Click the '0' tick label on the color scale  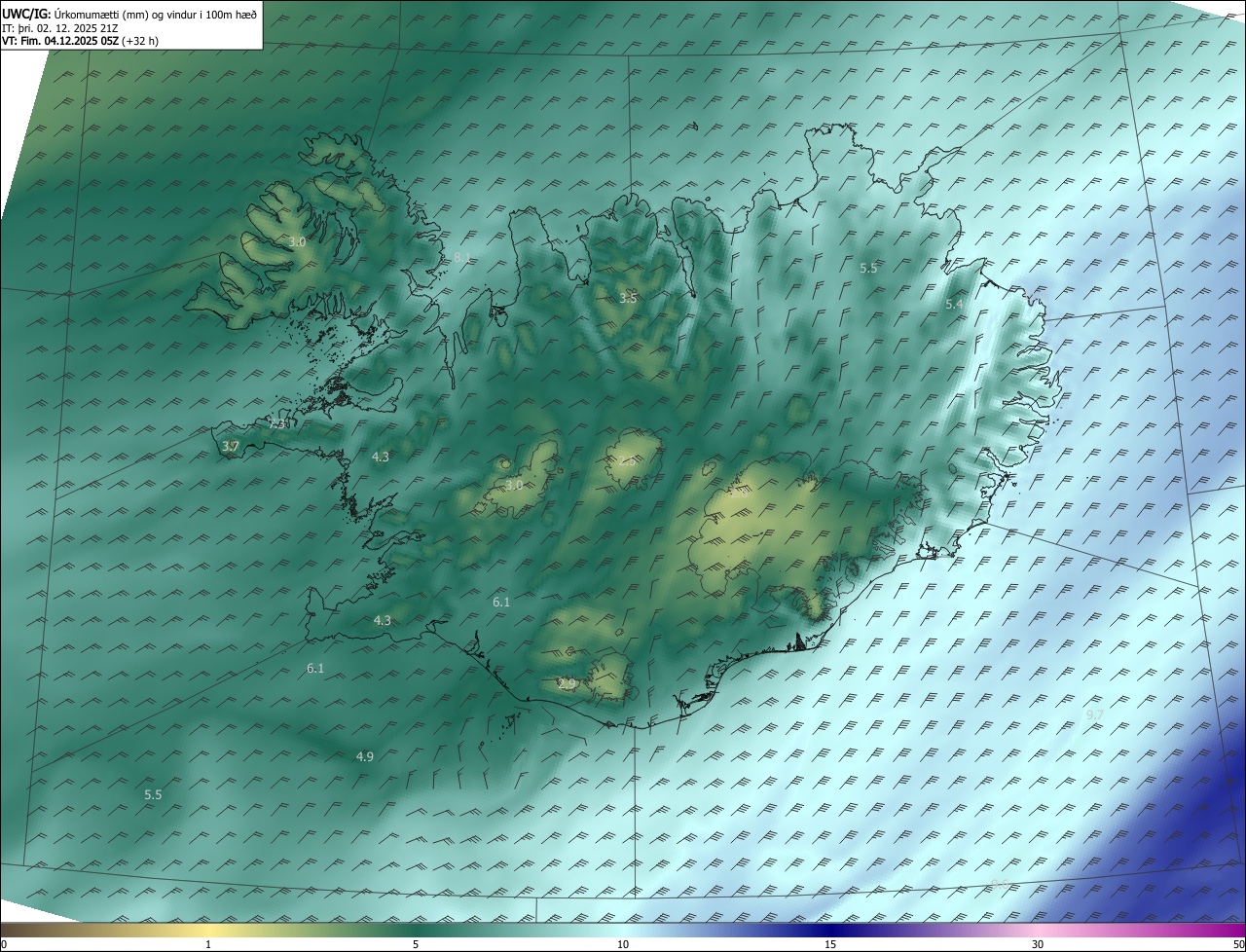pyautogui.click(x=4, y=945)
